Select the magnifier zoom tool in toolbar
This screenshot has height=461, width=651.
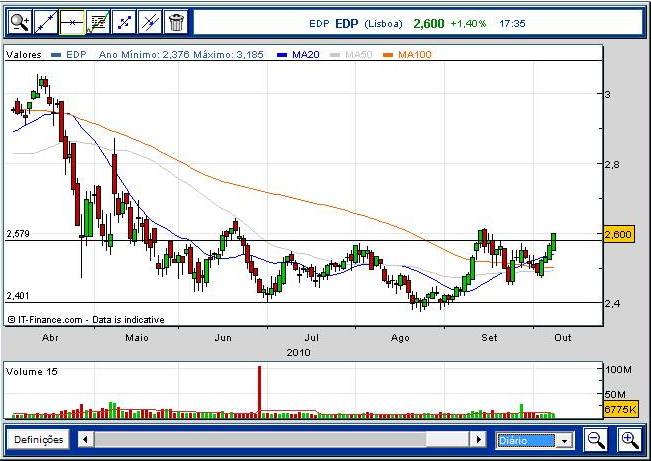pos(20,22)
